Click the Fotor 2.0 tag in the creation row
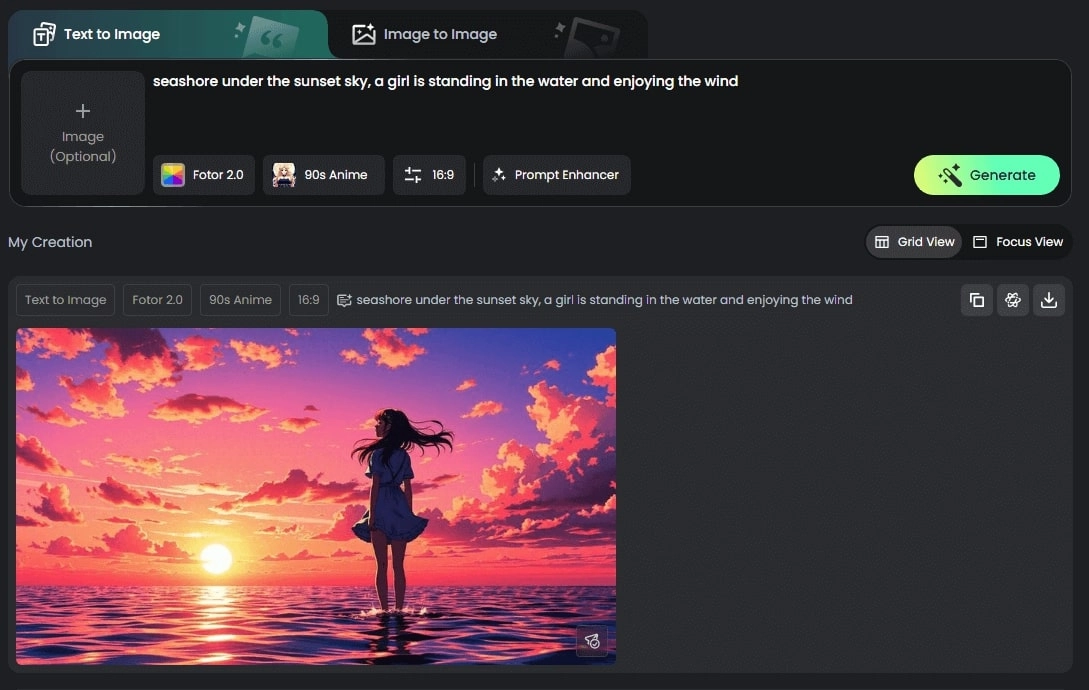This screenshot has width=1089, height=690. coord(157,299)
